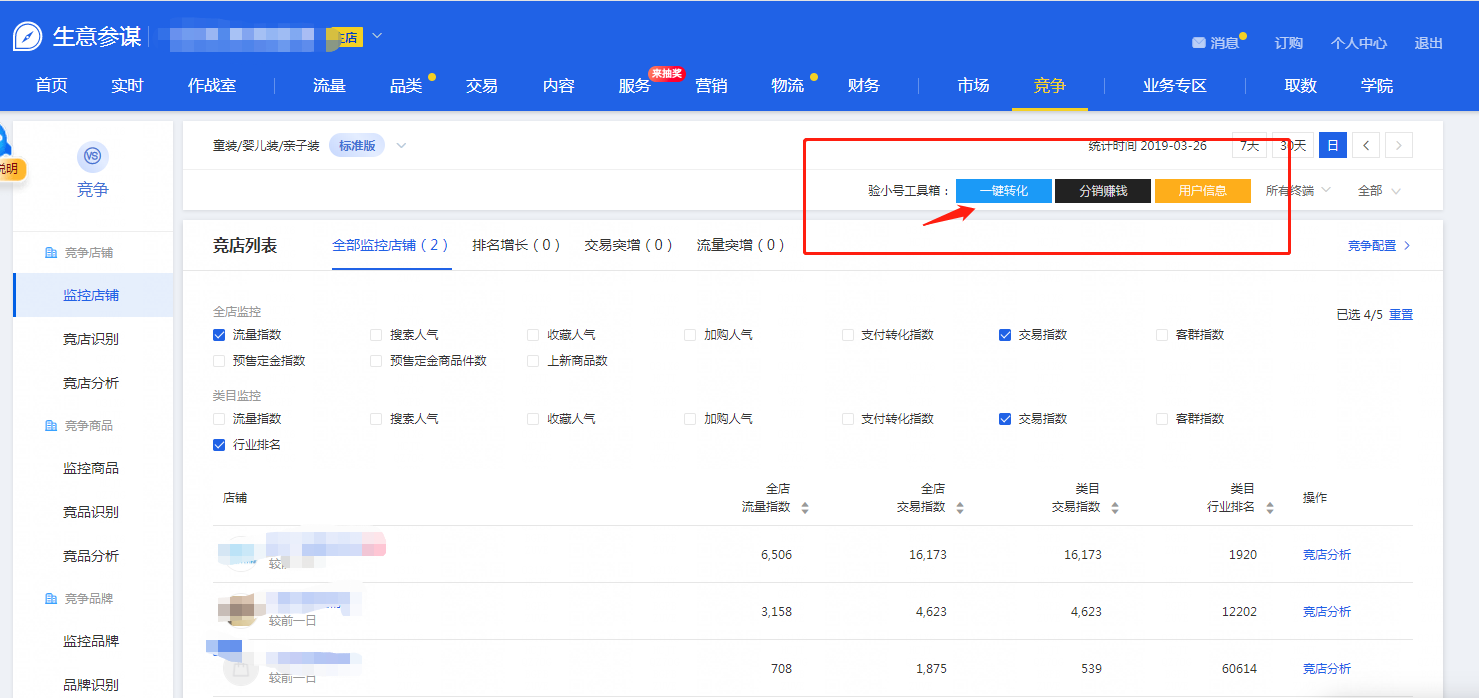Sort by 全店流量指数 column arrows
Screen dimensions: 1479x698
[x=805, y=508]
